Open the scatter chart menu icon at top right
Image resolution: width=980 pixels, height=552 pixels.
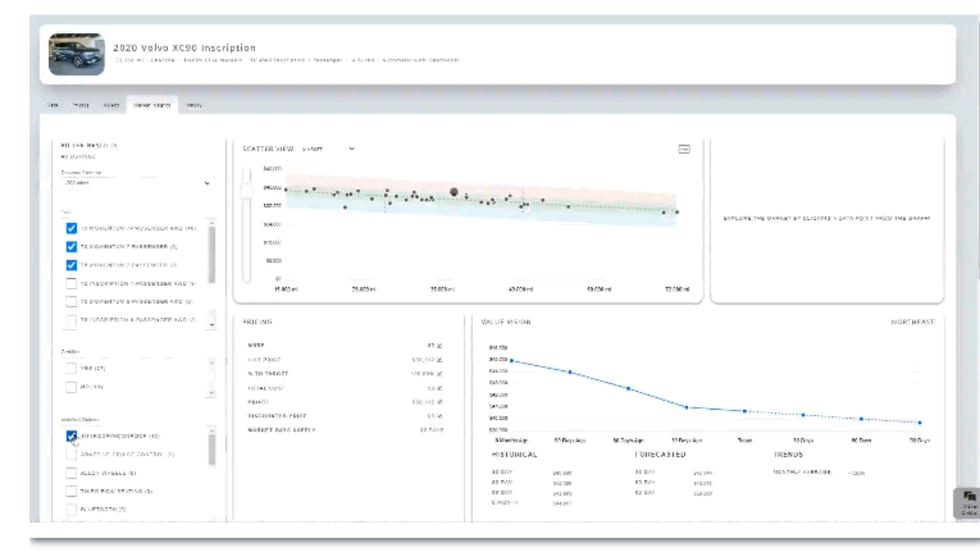pos(684,149)
